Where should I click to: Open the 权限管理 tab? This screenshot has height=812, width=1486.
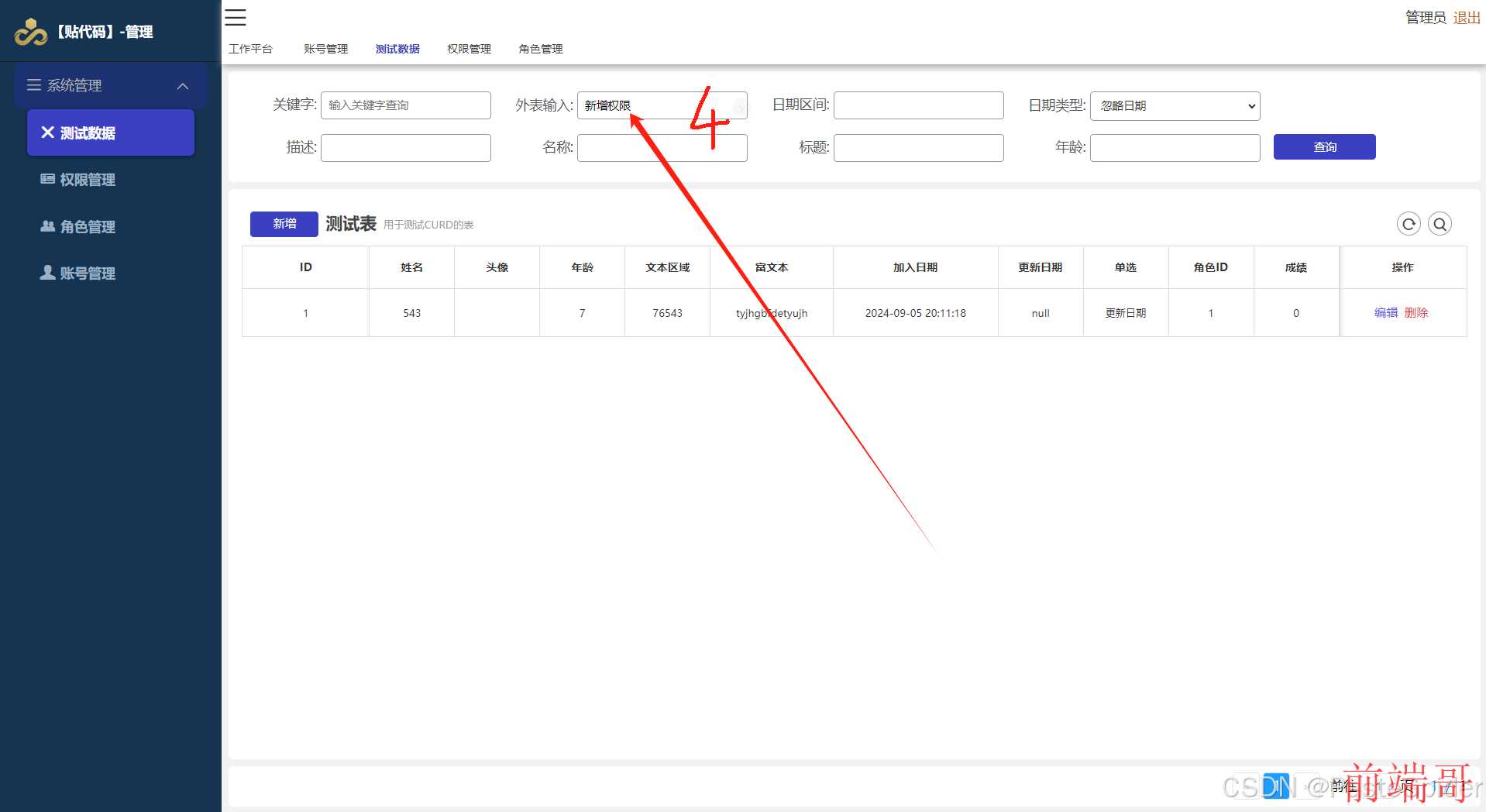pyautogui.click(x=469, y=49)
